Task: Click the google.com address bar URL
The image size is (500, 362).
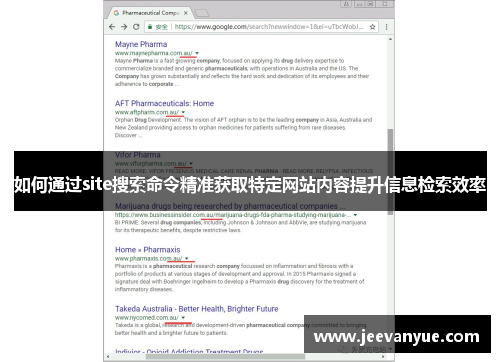Action: [269, 27]
